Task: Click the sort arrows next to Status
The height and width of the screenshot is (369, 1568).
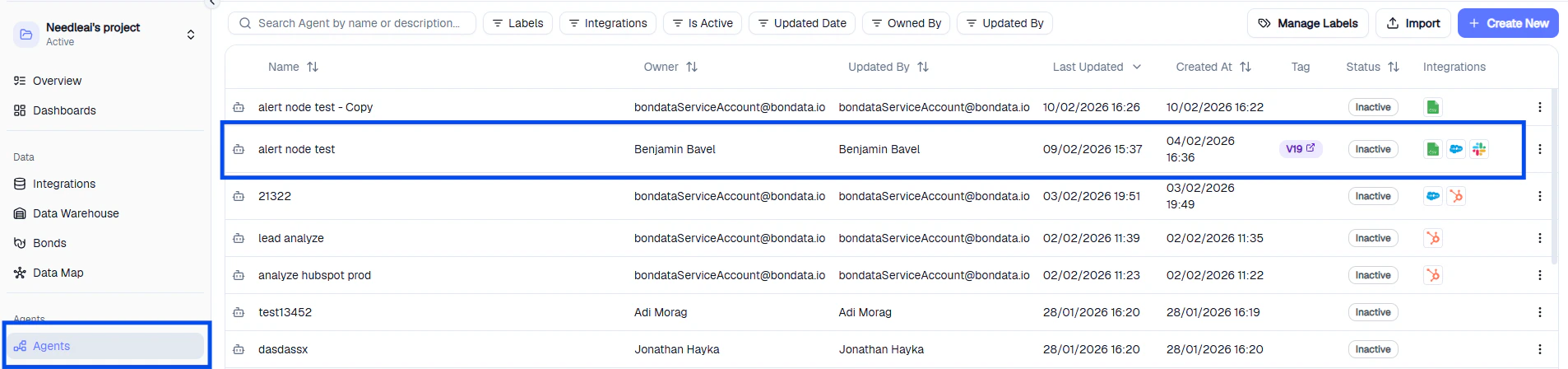Action: coord(1394,67)
